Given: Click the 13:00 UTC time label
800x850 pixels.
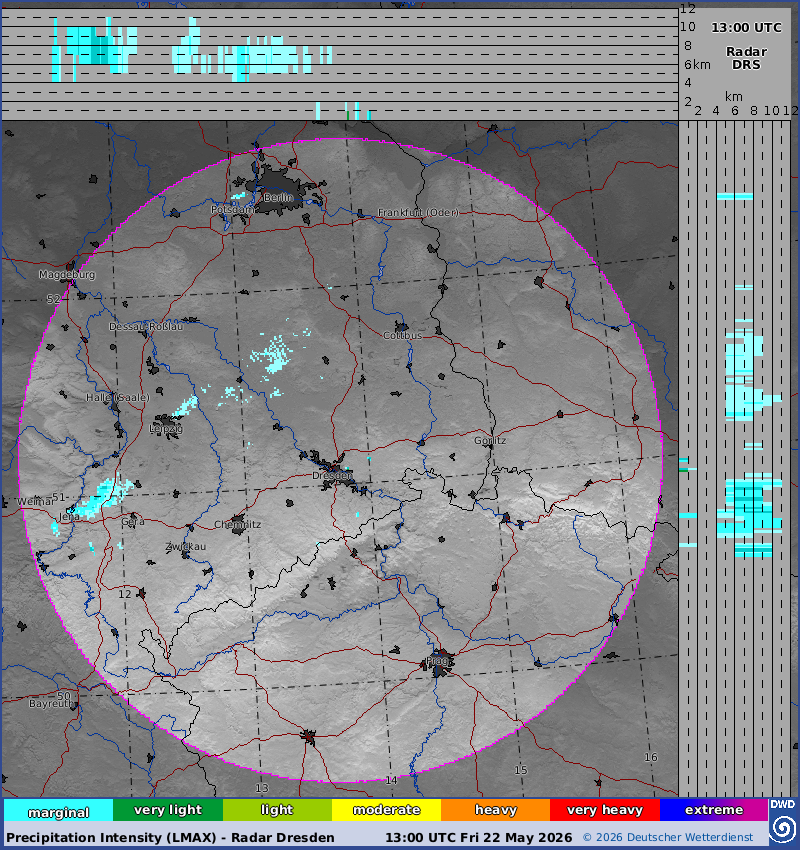Looking at the screenshot, I should point(746,28).
